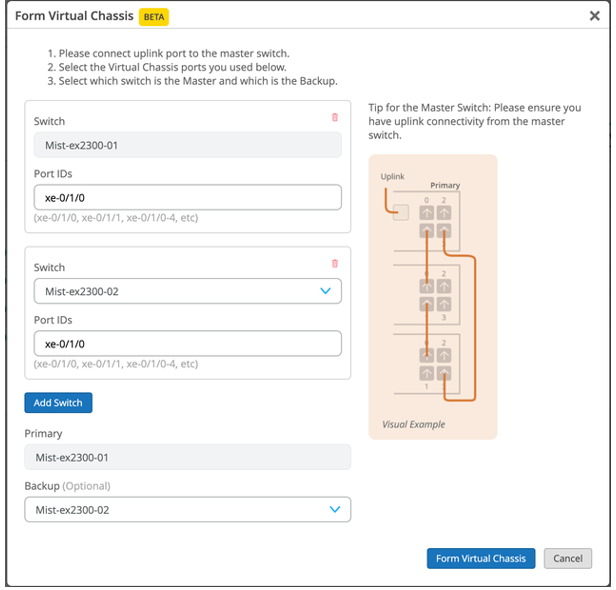Click port 2 on the Primary switch diagram
This screenshot has height=590, width=616.
pyautogui.click(x=444, y=212)
